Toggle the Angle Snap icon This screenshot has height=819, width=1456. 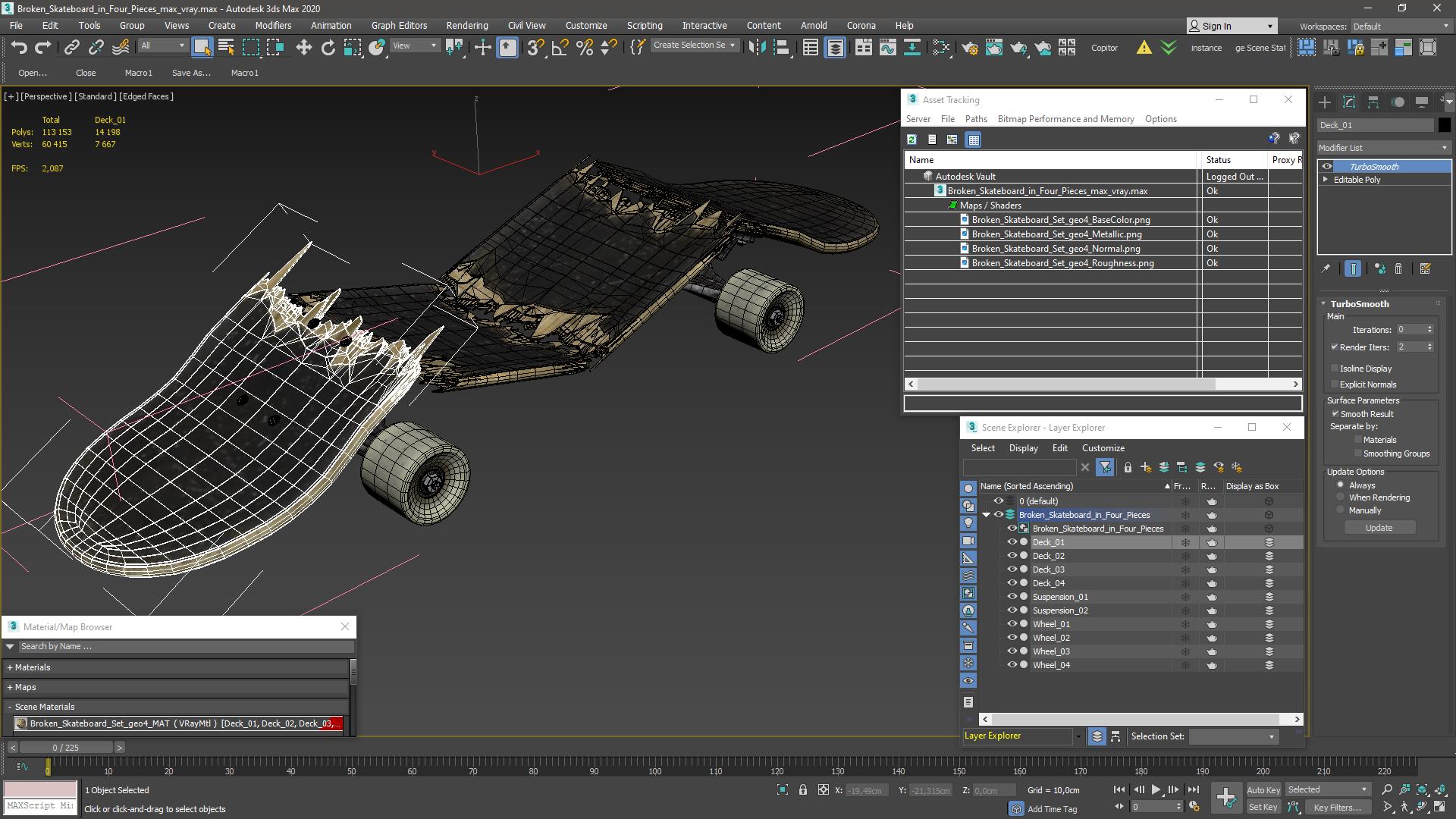tap(560, 48)
